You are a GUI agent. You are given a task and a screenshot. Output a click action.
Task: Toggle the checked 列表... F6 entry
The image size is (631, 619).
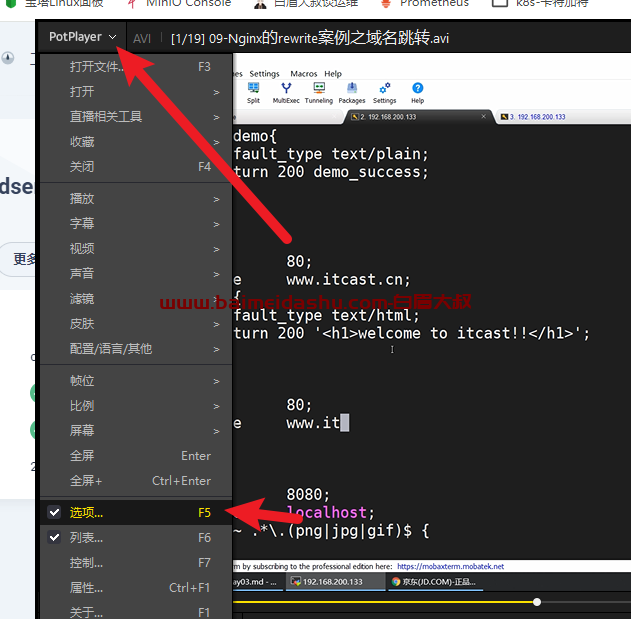pyautogui.click(x=136, y=537)
